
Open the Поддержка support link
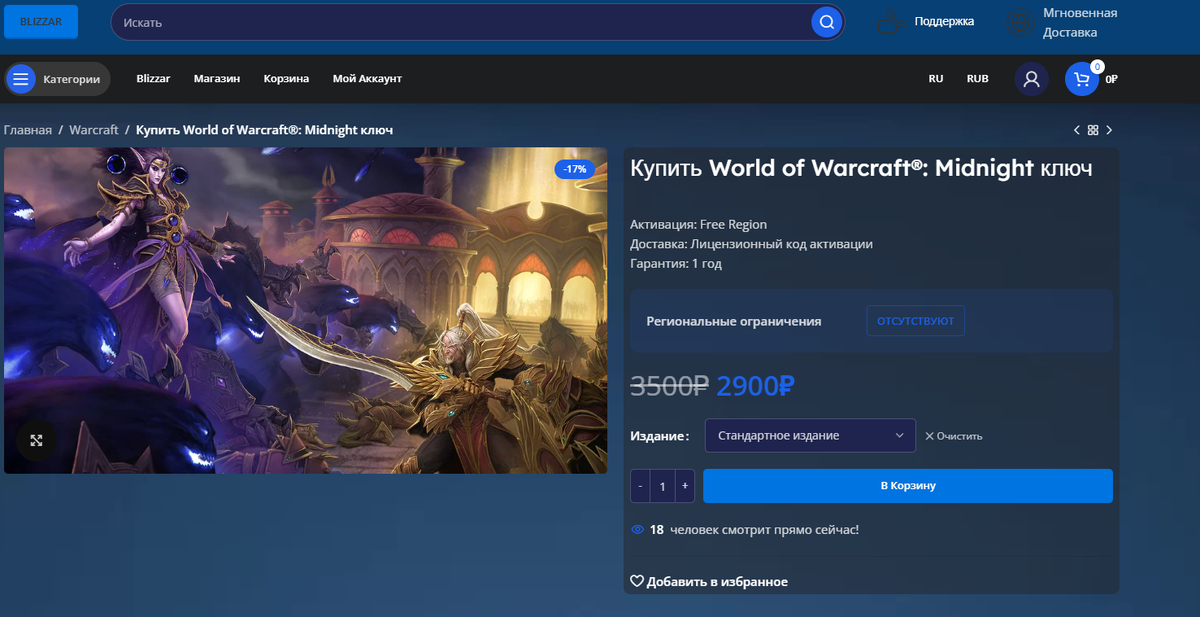point(944,21)
